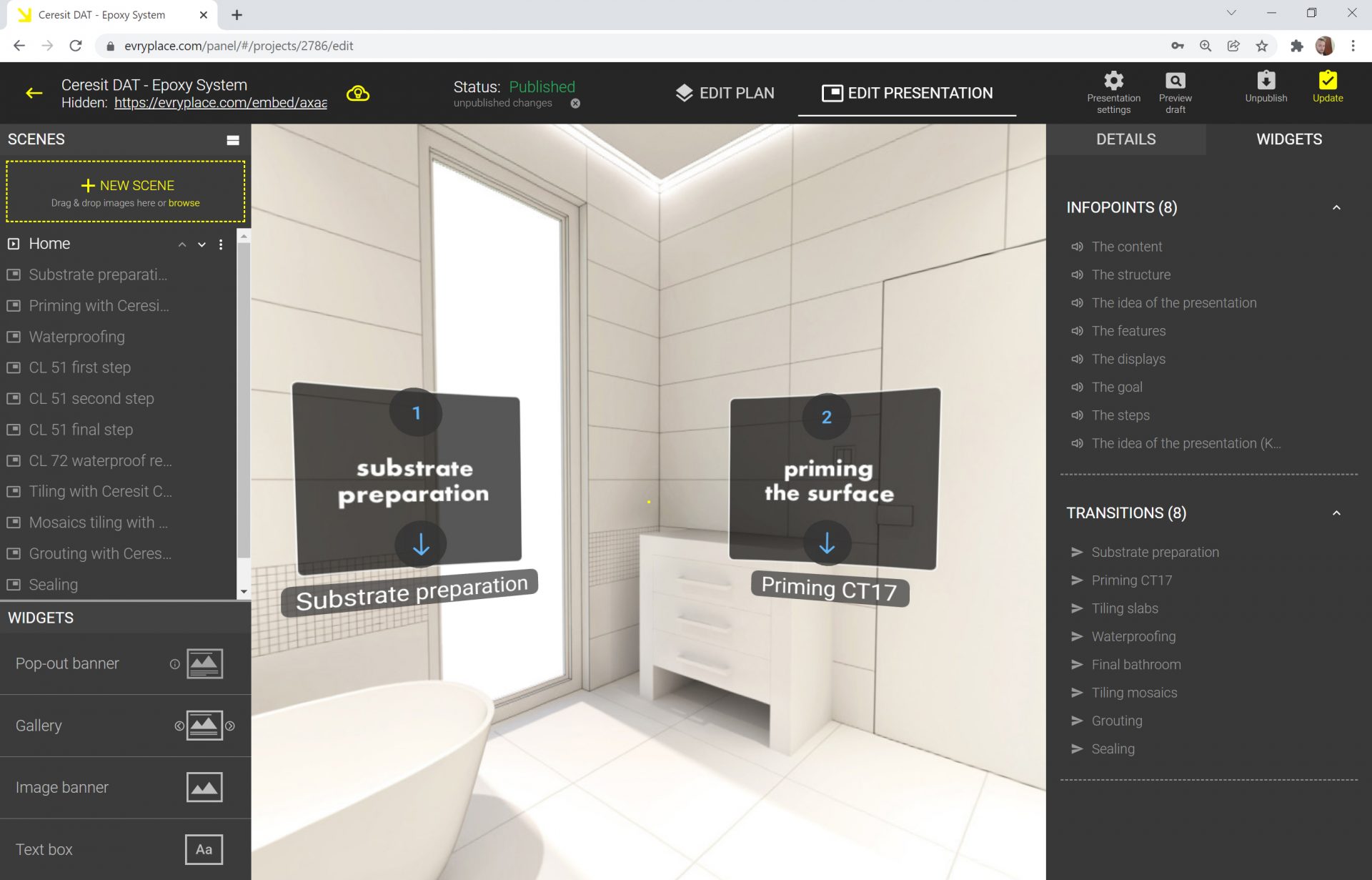The width and height of the screenshot is (1372, 880).
Task: Open a new browser tab
Action: (x=237, y=15)
